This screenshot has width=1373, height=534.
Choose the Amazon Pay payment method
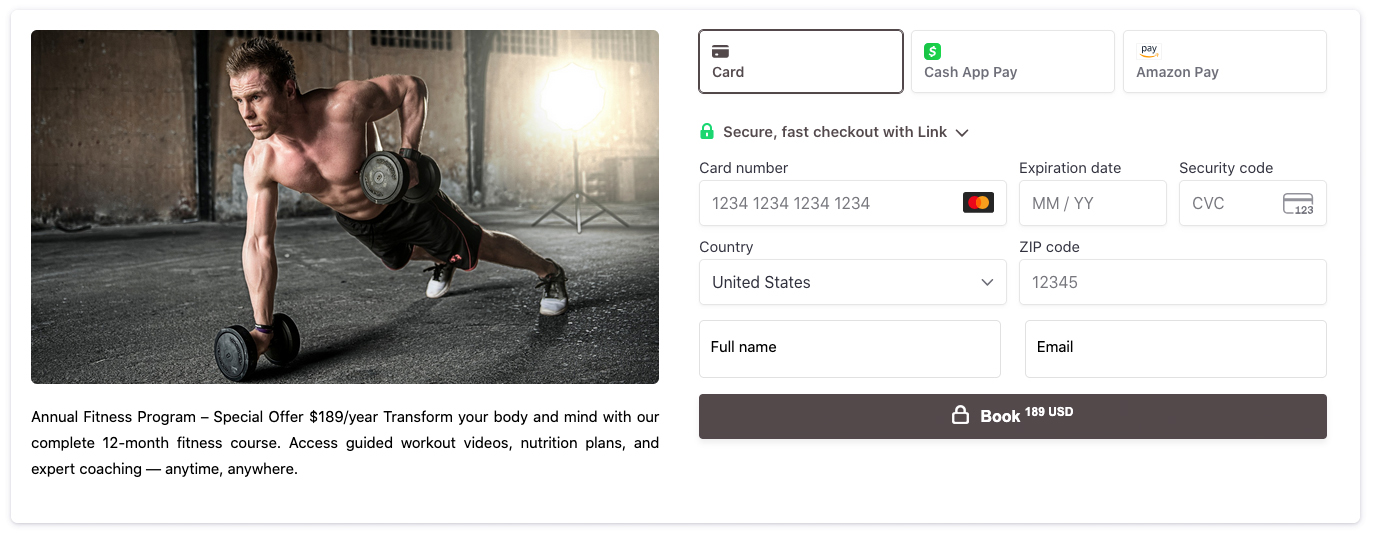coord(1224,62)
